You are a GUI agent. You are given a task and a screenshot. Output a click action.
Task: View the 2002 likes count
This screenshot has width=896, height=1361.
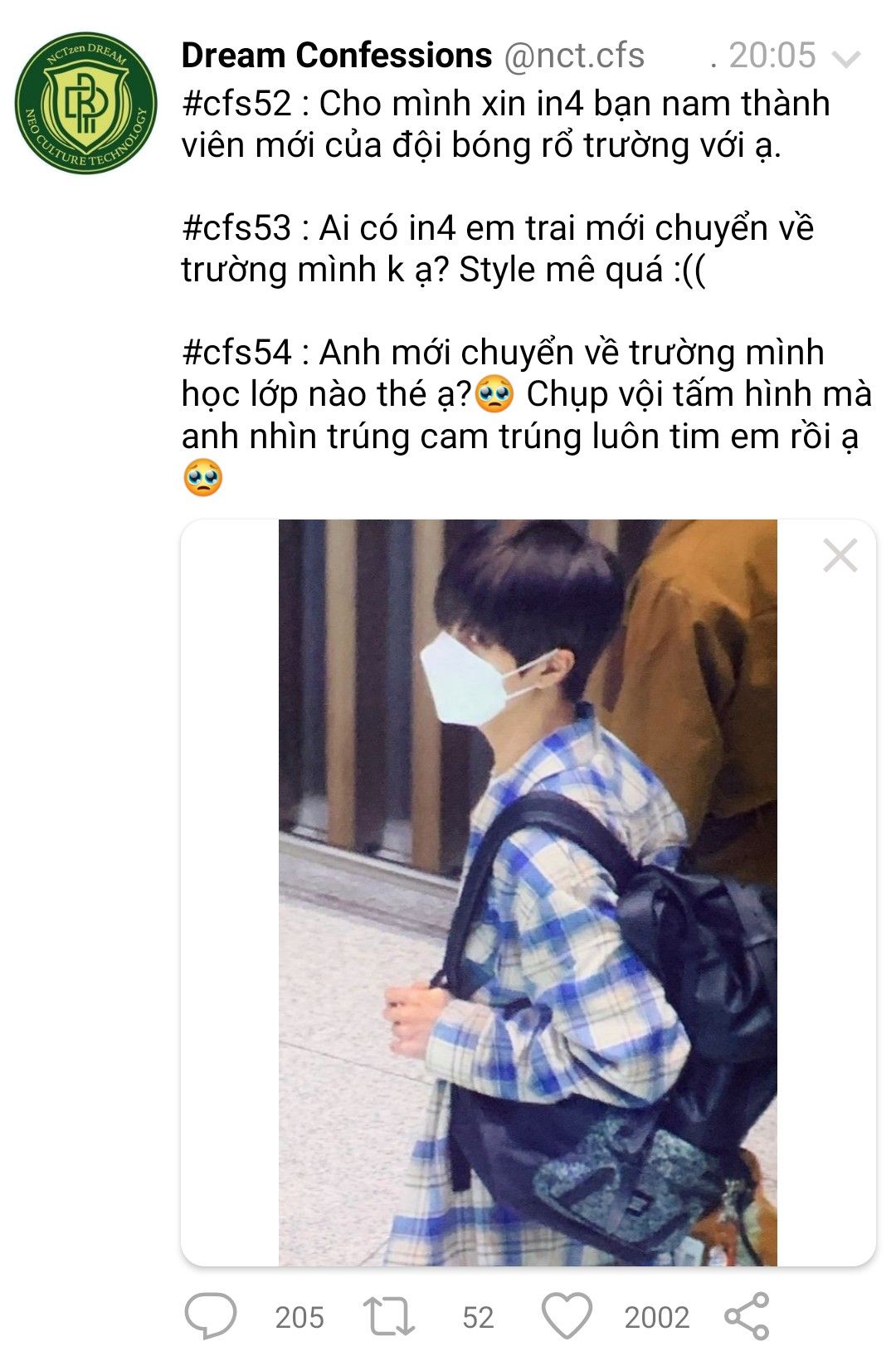pyautogui.click(x=656, y=1317)
